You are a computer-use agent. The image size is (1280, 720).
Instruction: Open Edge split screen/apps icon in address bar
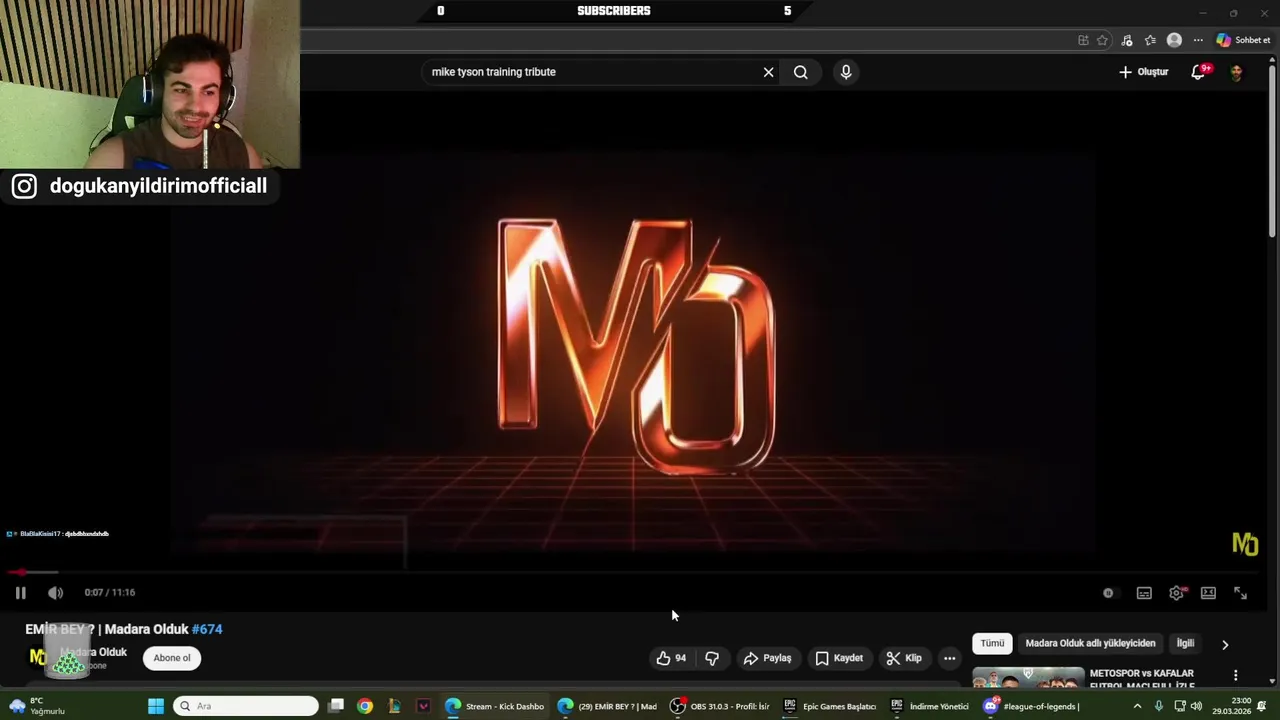(x=1083, y=40)
